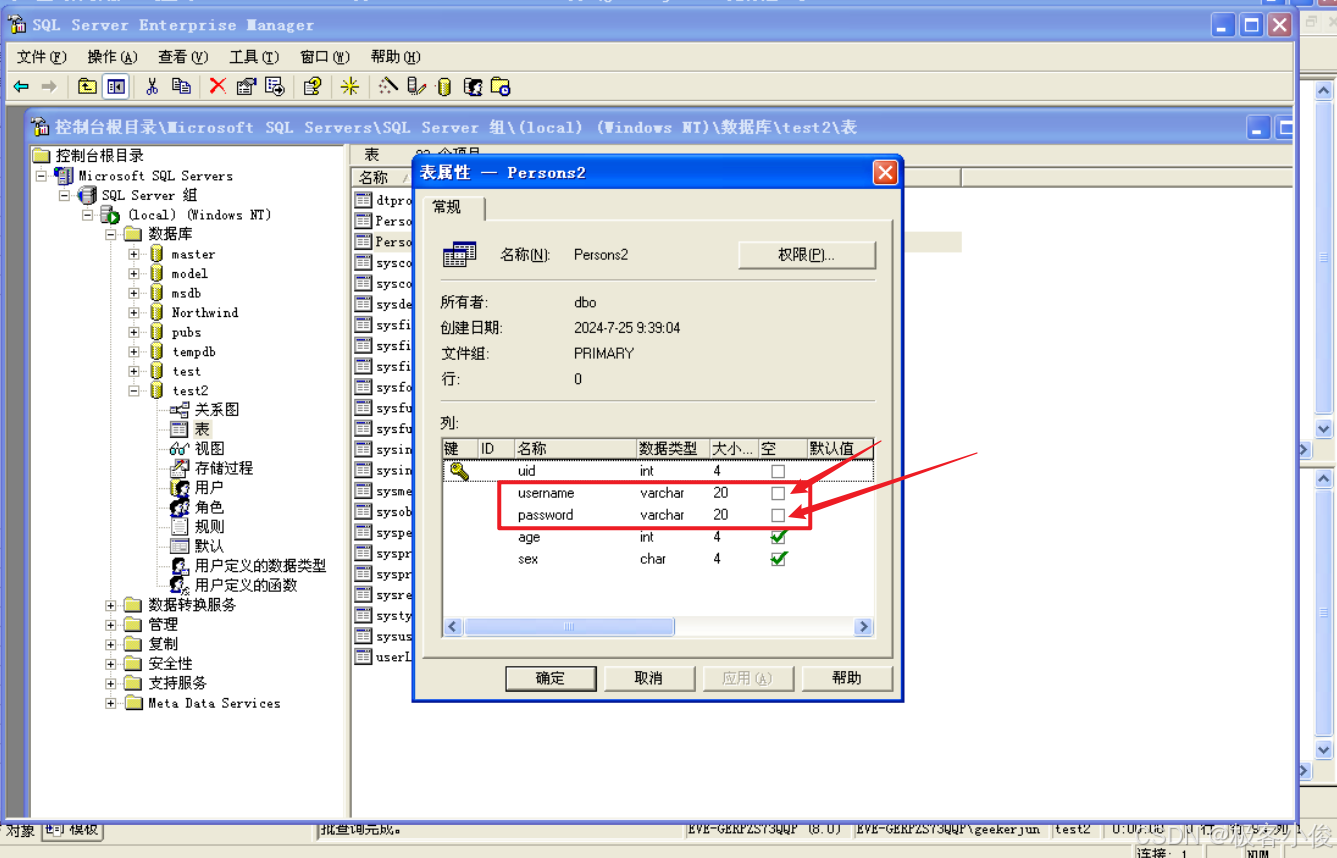
Task: Expand the msdb database node
Action: (x=134, y=293)
